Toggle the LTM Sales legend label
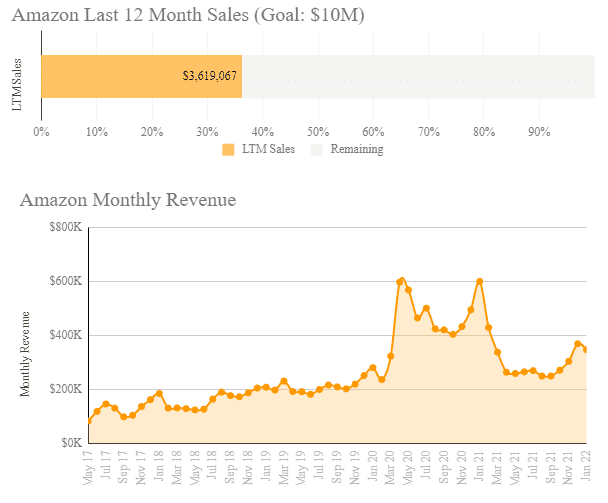This screenshot has height=503, width=608. [266, 150]
